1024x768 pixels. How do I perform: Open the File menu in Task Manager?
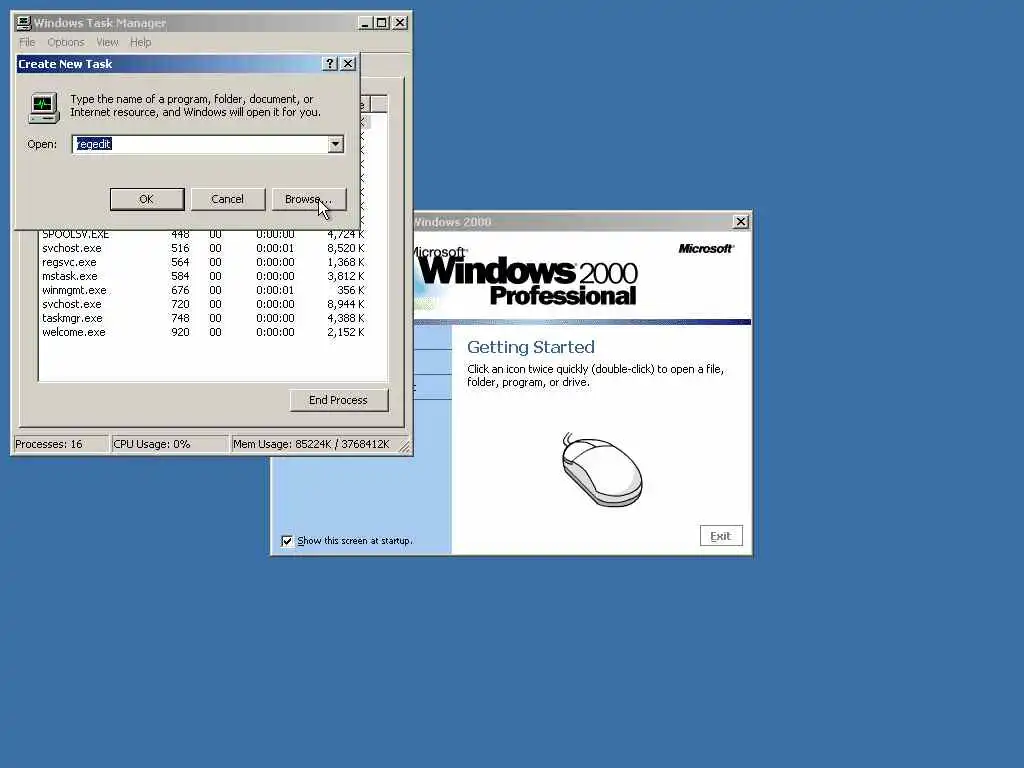coord(27,42)
